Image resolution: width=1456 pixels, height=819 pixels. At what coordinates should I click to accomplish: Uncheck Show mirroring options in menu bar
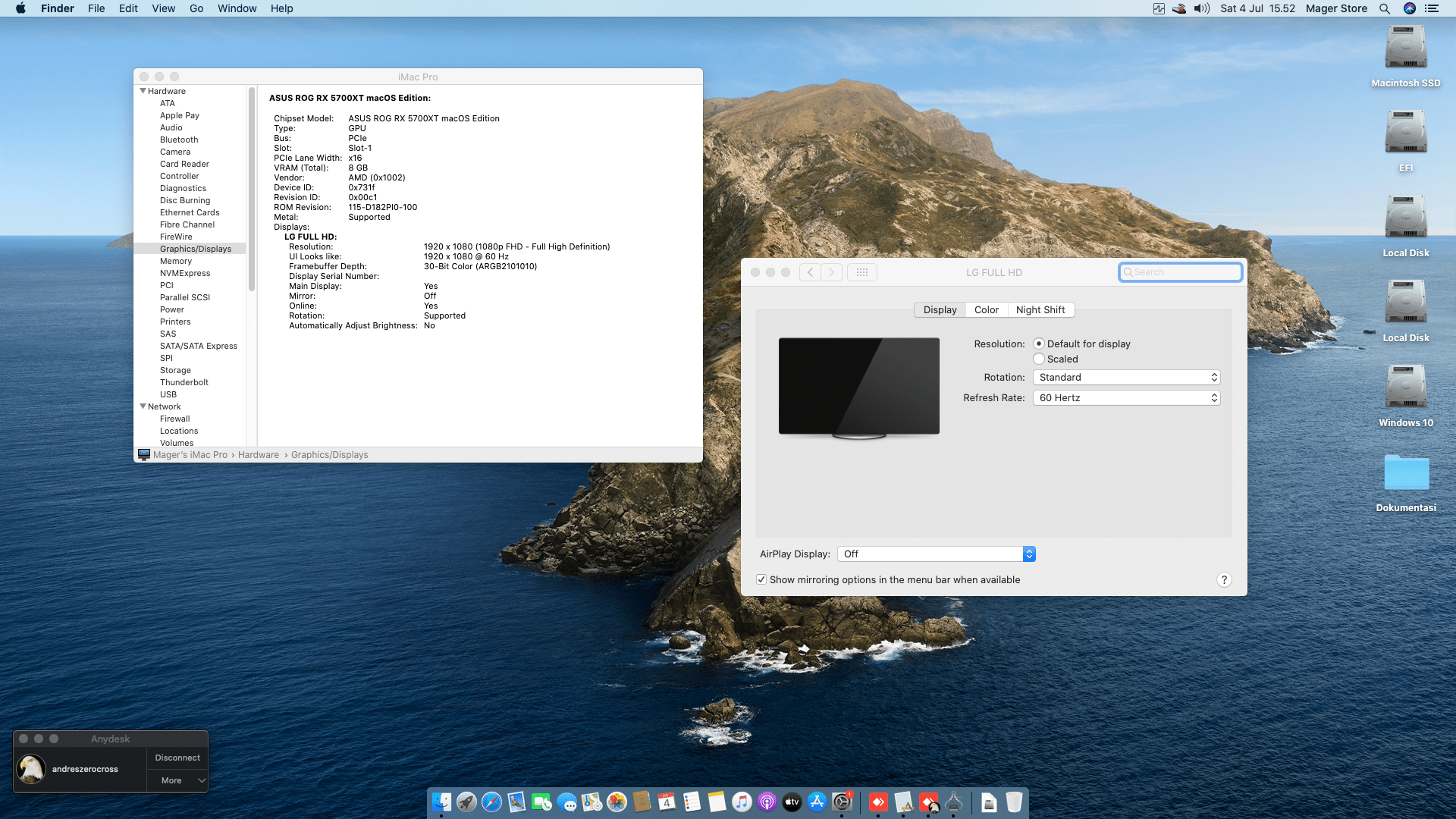tap(761, 579)
